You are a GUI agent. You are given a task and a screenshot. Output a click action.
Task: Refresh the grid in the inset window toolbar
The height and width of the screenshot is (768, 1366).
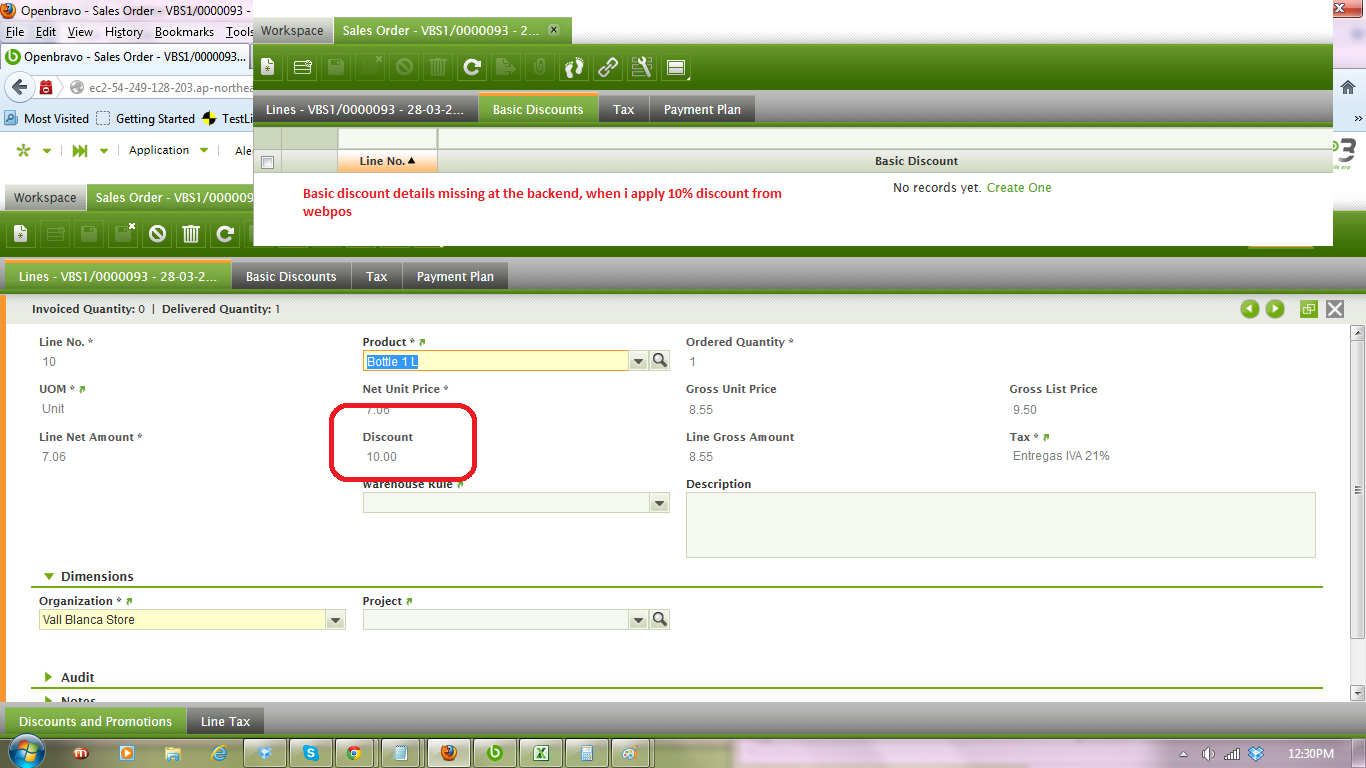(472, 67)
